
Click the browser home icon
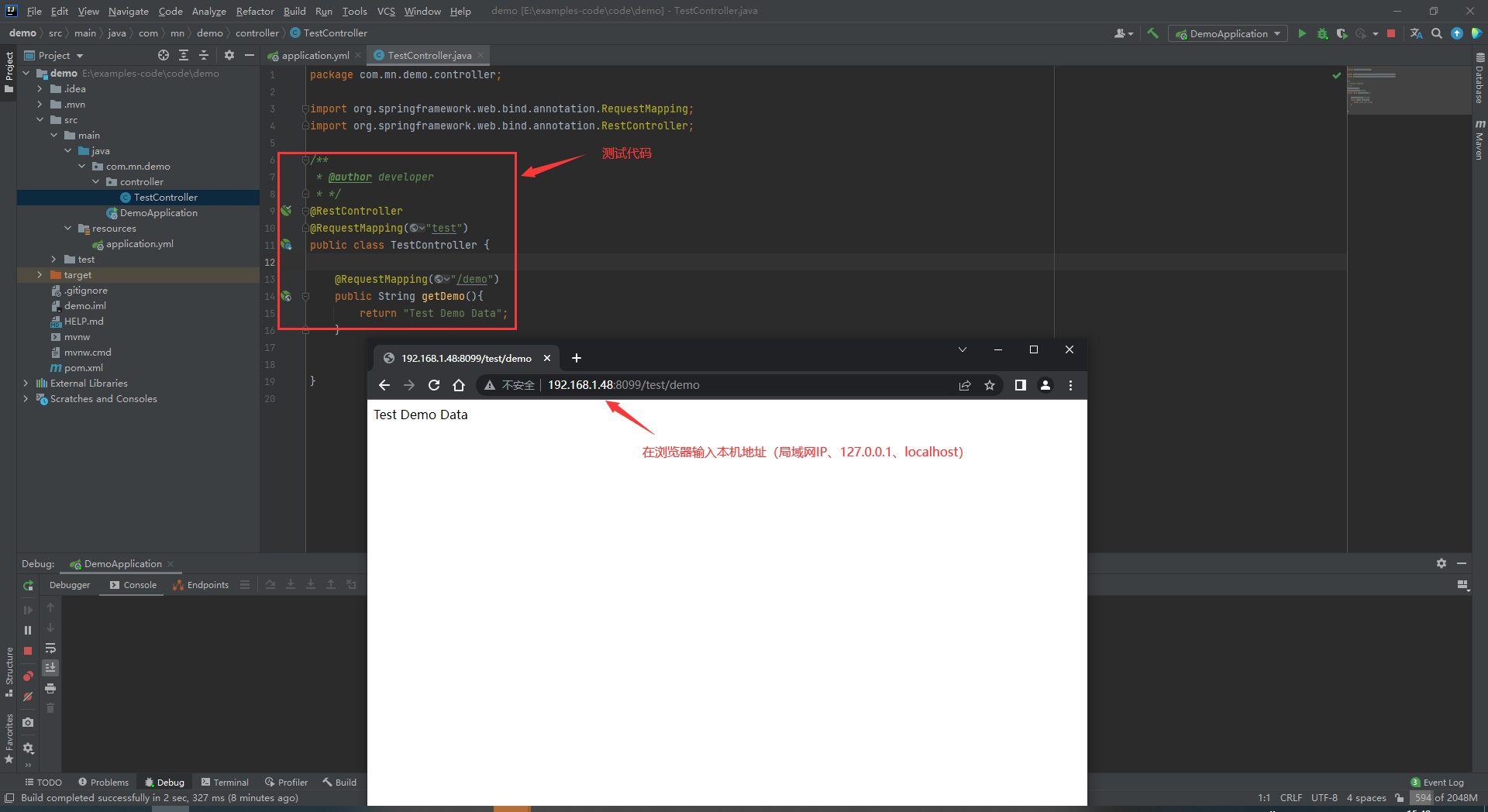pos(459,385)
